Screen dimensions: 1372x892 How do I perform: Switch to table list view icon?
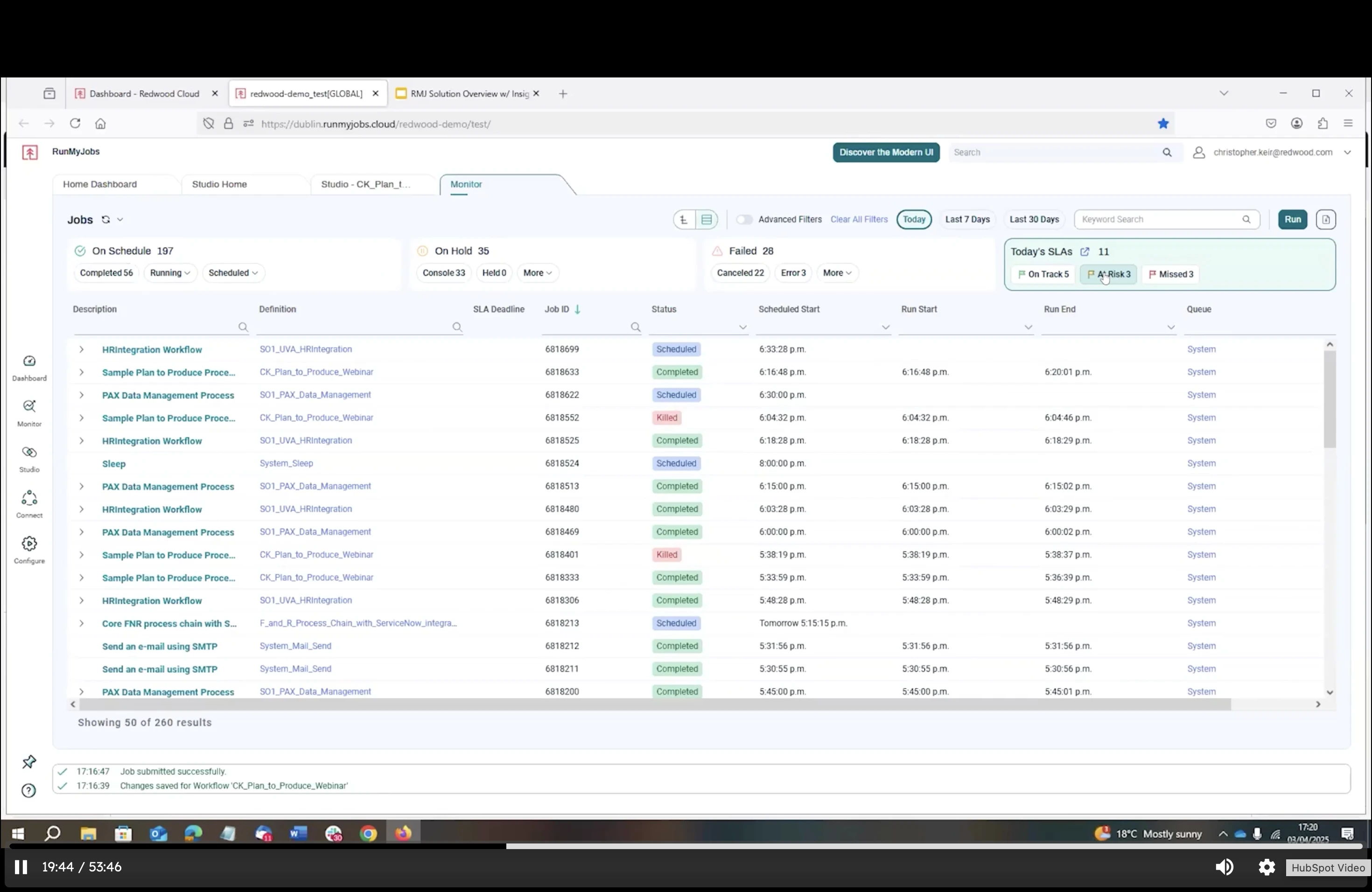click(707, 220)
